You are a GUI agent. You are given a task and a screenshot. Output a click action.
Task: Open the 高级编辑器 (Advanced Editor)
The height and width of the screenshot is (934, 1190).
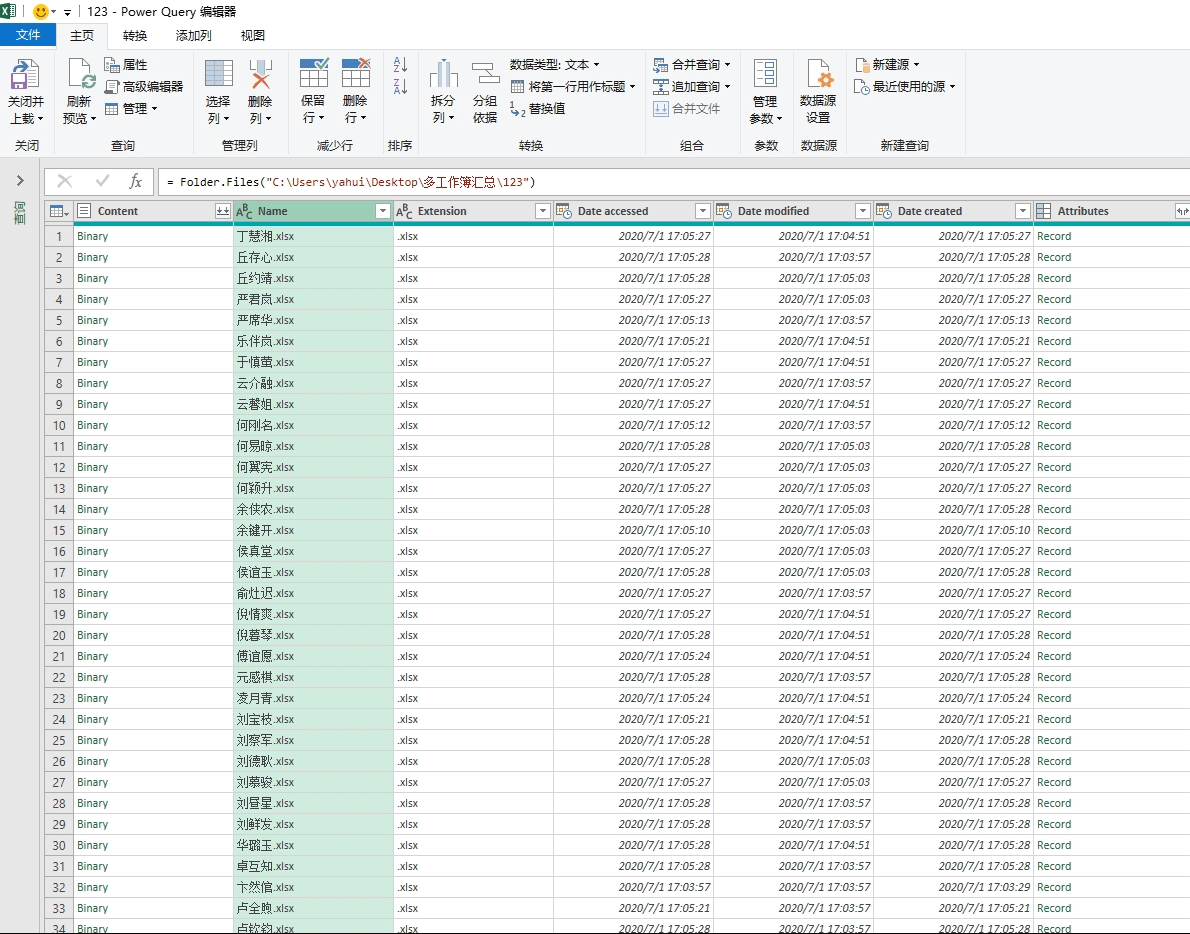click(144, 86)
